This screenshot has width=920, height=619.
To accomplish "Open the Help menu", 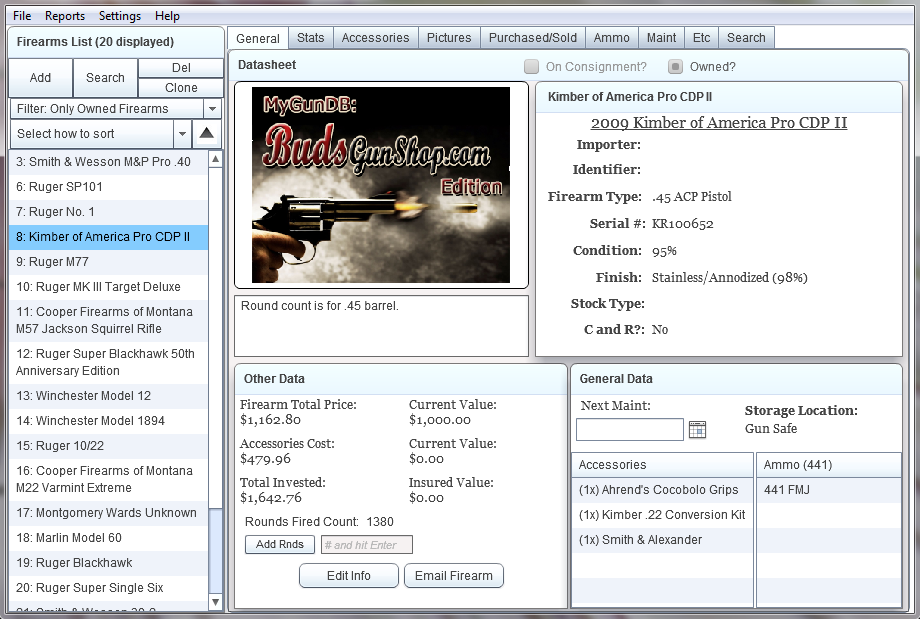I will click(167, 16).
